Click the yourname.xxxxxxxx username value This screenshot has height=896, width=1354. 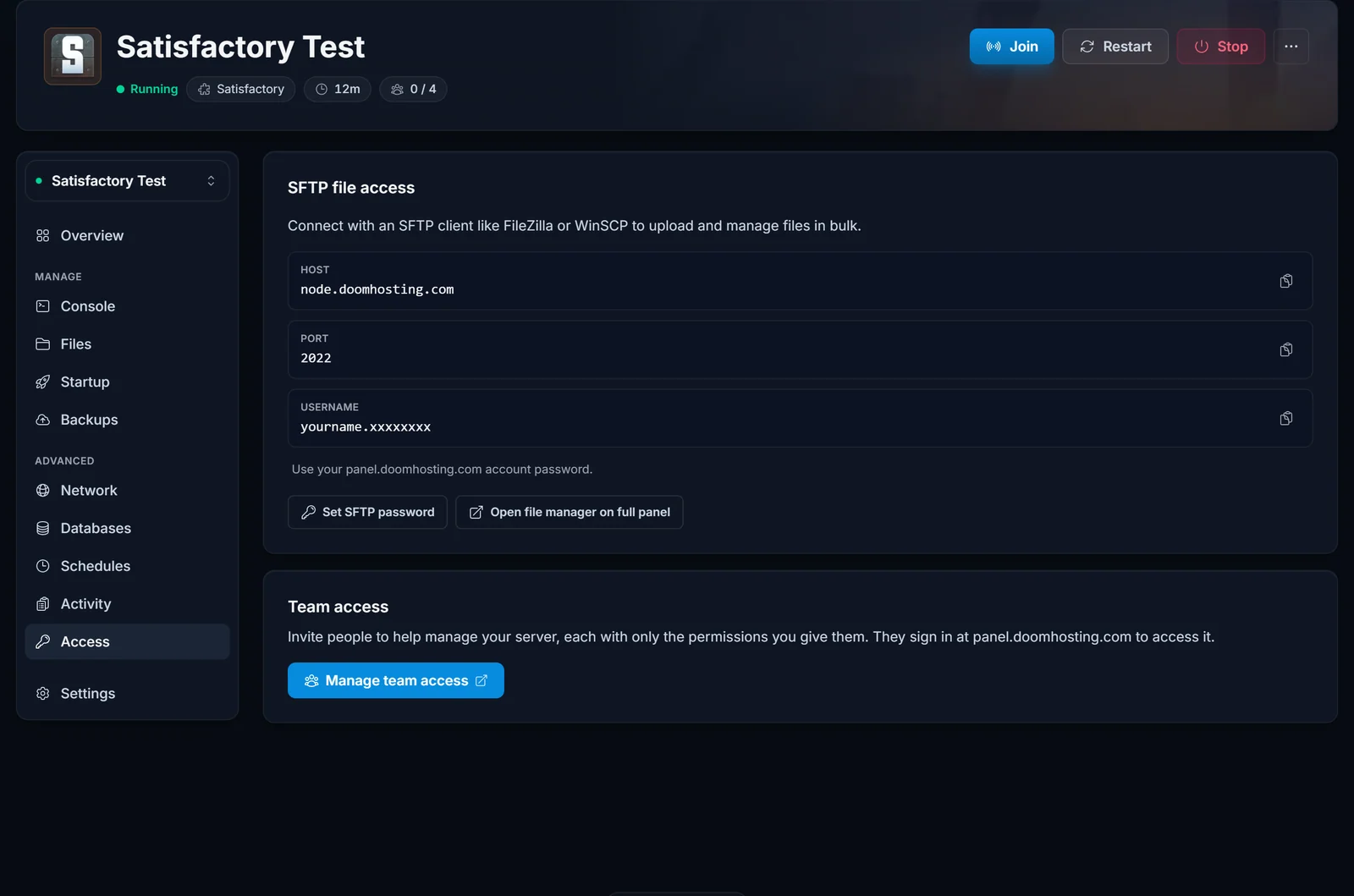[x=366, y=426]
